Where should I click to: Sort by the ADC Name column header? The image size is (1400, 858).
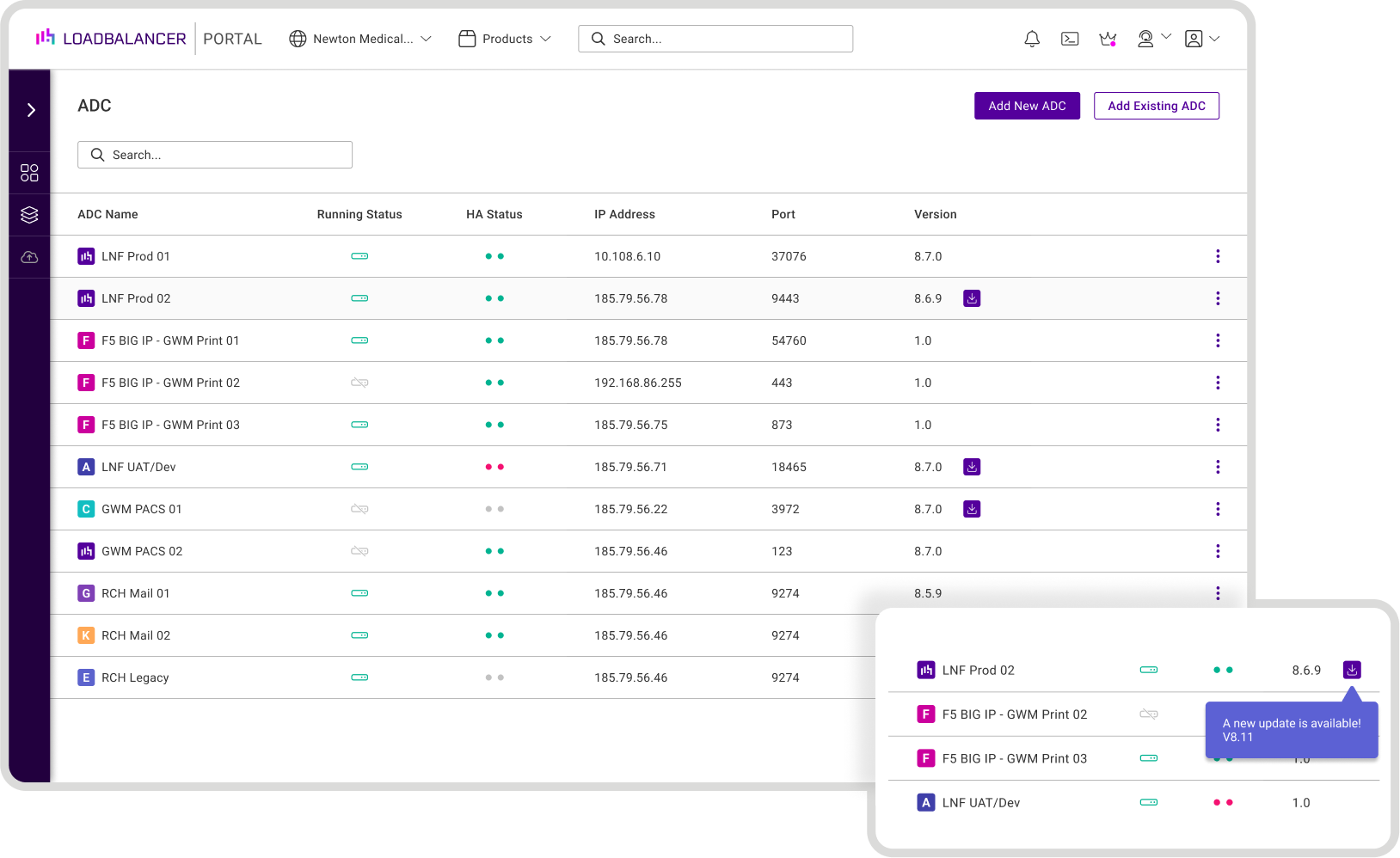click(x=107, y=214)
